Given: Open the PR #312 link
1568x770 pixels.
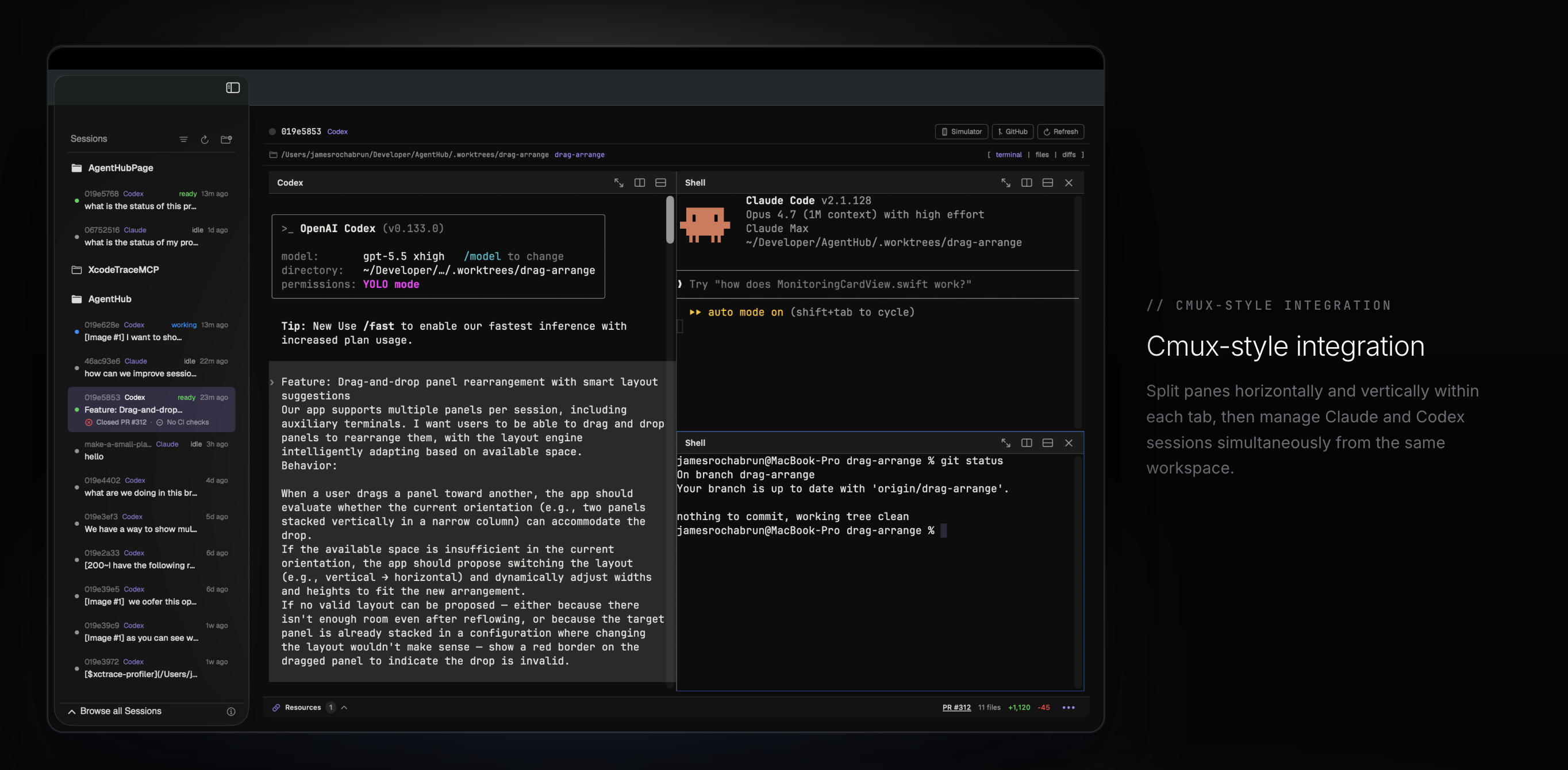Looking at the screenshot, I should click(956, 707).
